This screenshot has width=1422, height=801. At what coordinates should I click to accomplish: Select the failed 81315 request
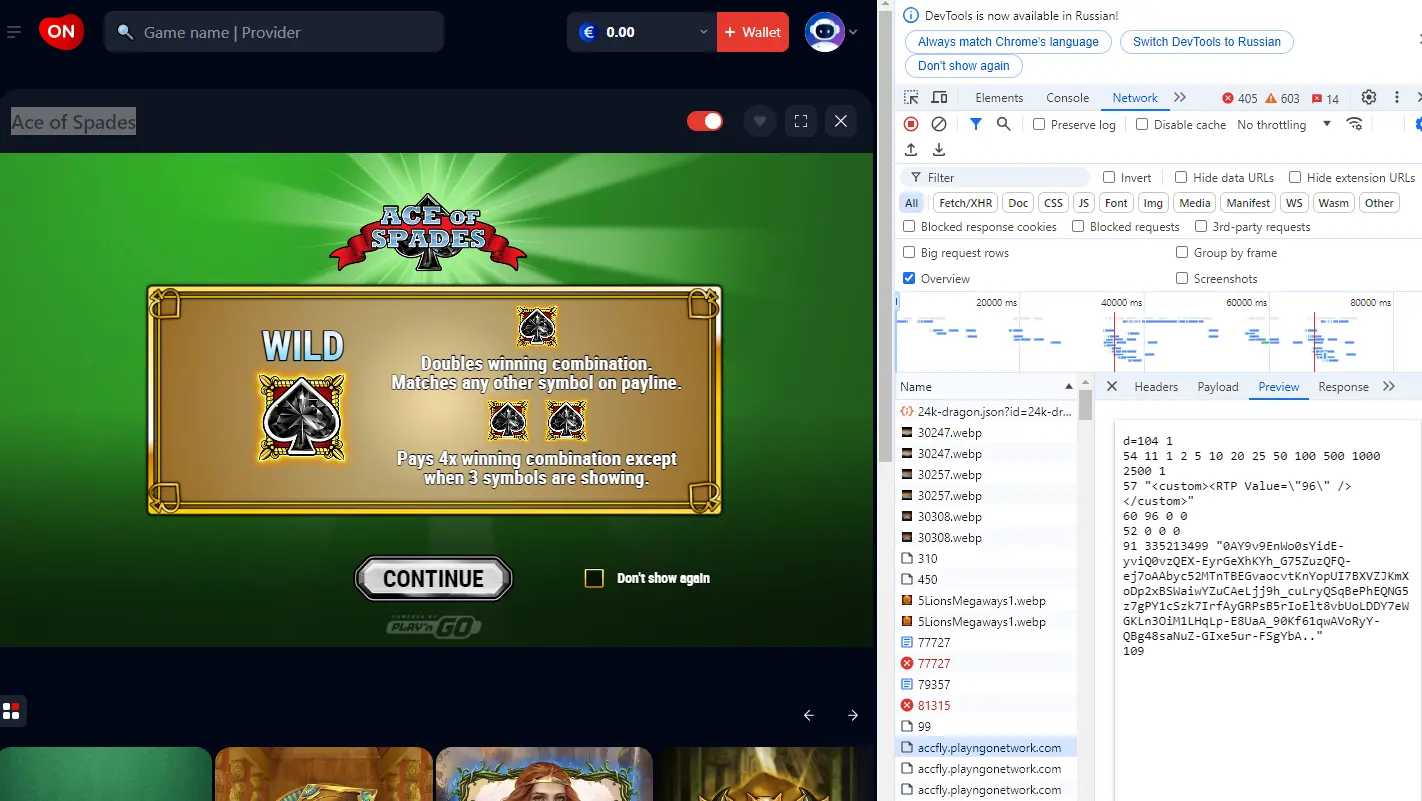(985, 706)
